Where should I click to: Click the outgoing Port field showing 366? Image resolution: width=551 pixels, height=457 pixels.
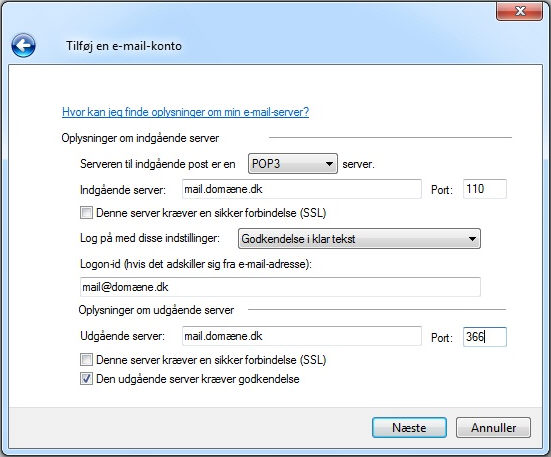point(485,337)
